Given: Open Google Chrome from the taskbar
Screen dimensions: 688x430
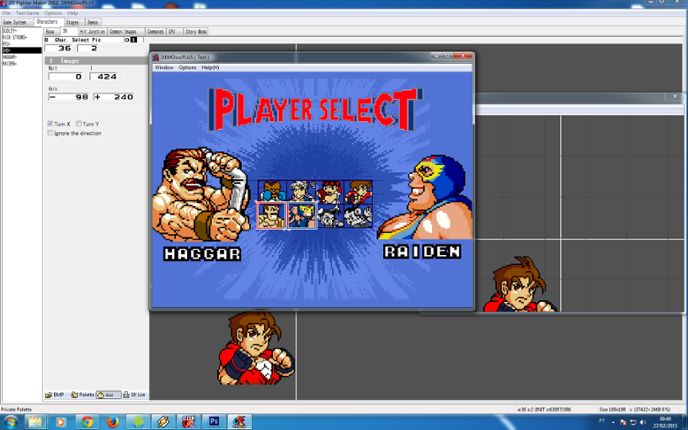Looking at the screenshot, I should tap(87, 422).
